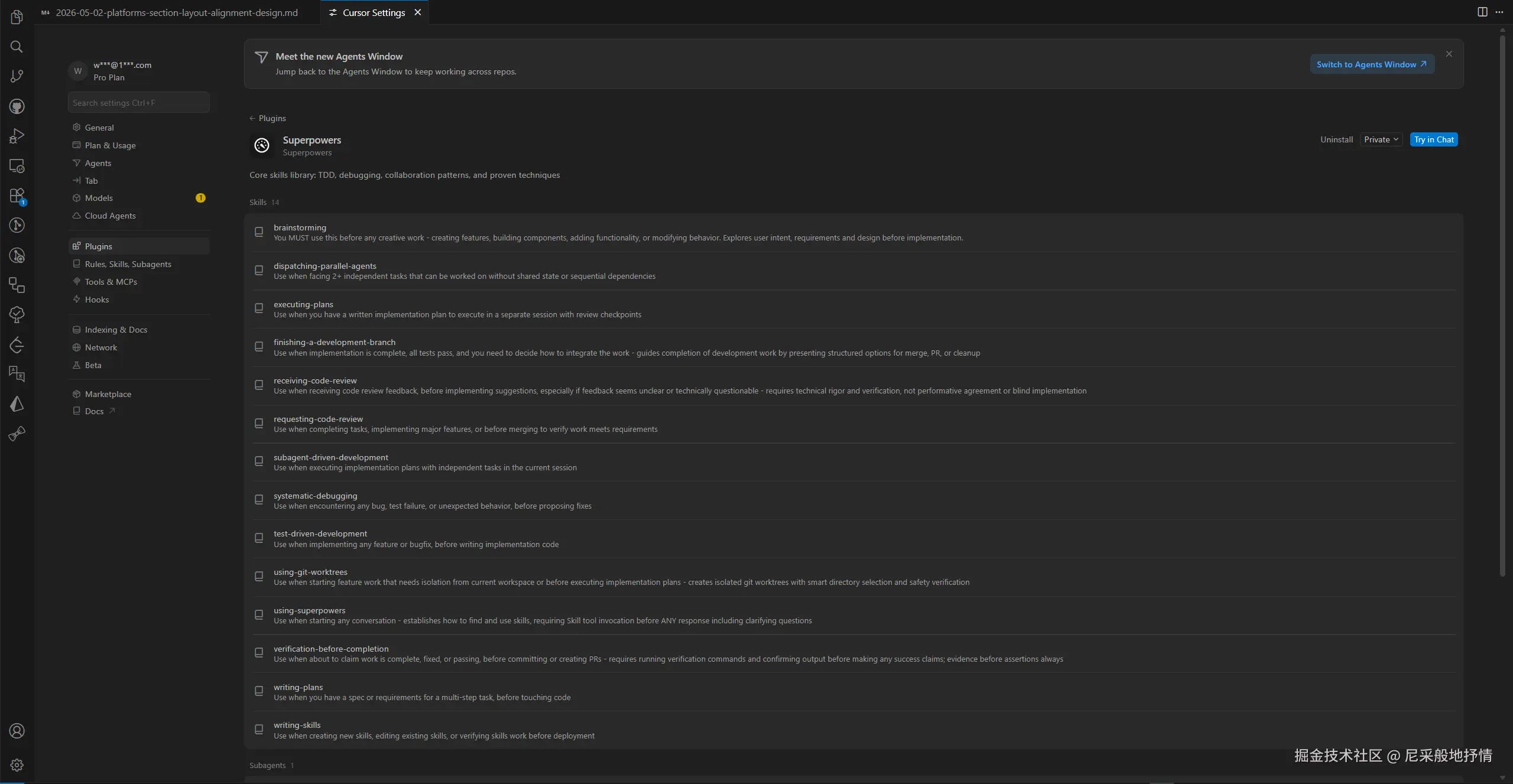Image resolution: width=1513 pixels, height=784 pixels.
Task: Open the More Actions ellipsis menu
Action: pos(1499,12)
